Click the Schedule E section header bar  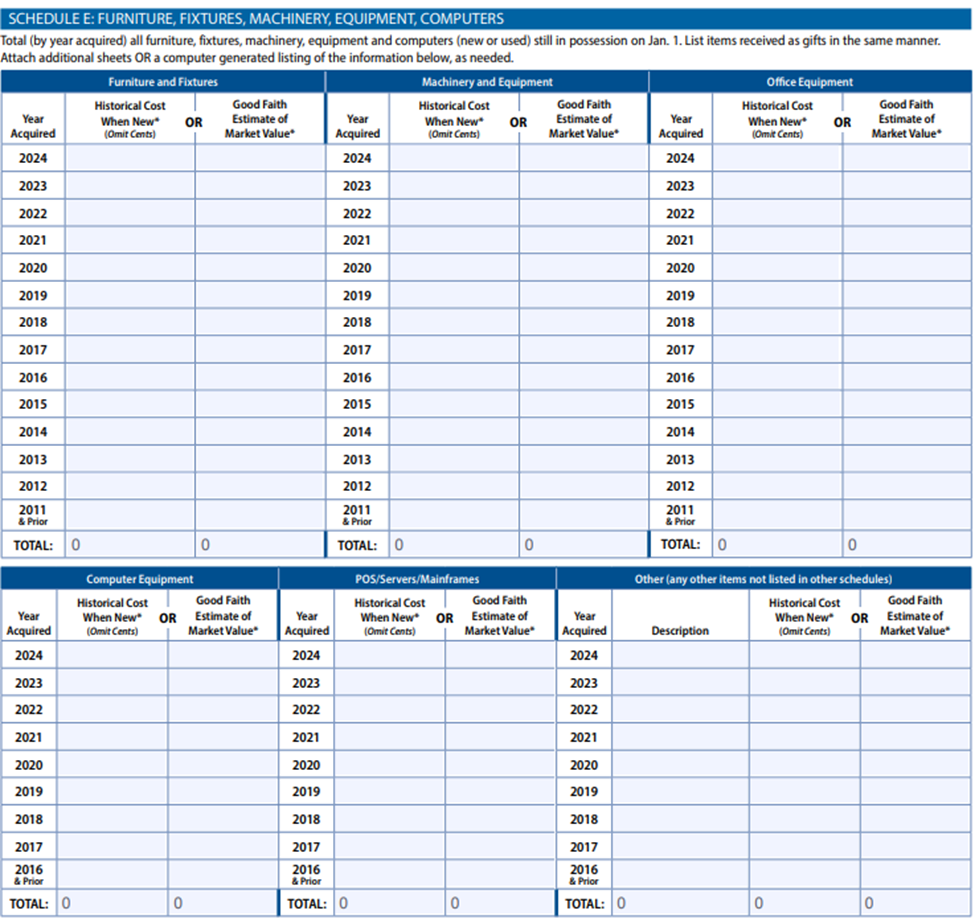pyautogui.click(x=487, y=18)
